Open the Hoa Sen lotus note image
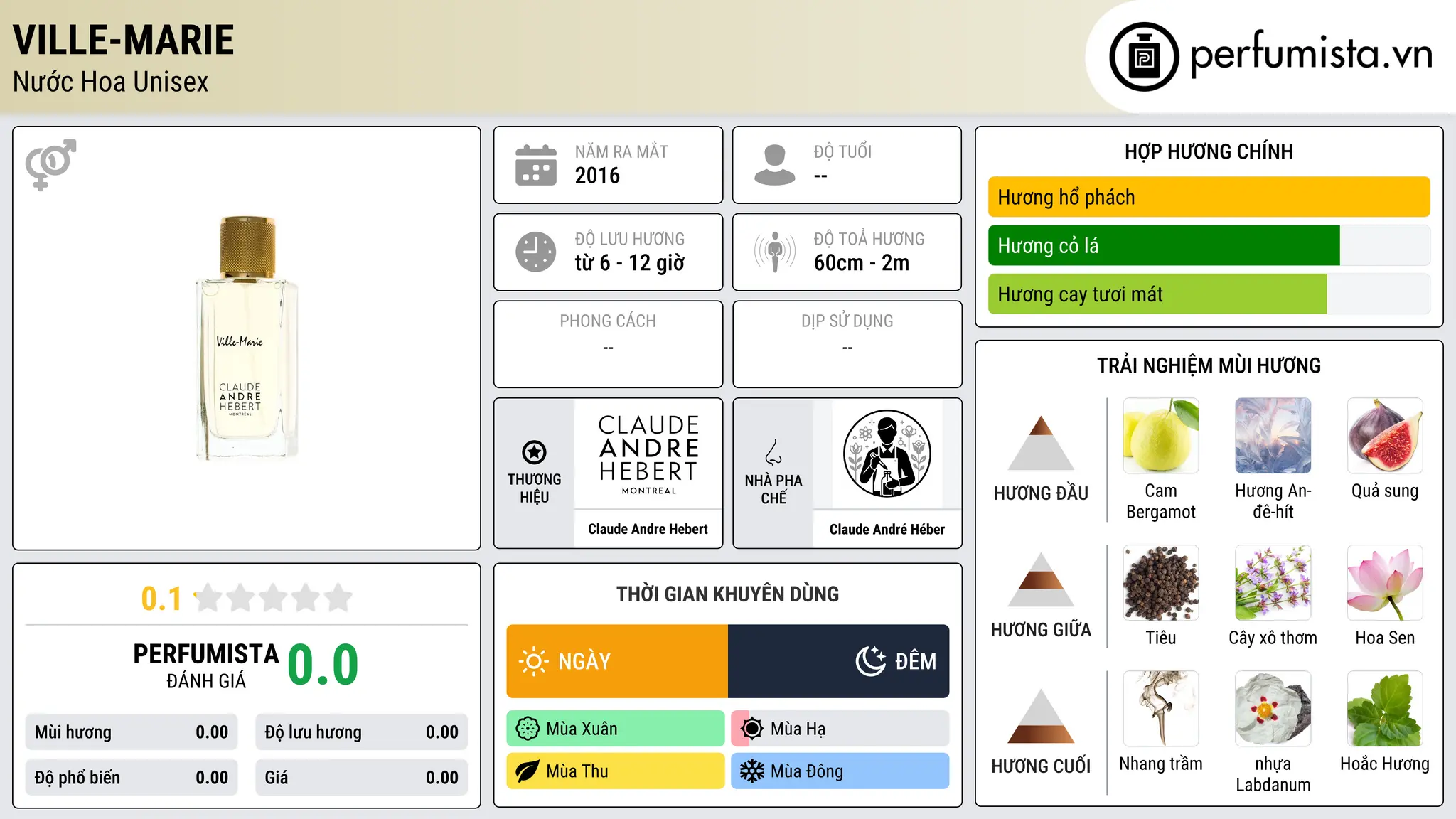 point(1385,583)
